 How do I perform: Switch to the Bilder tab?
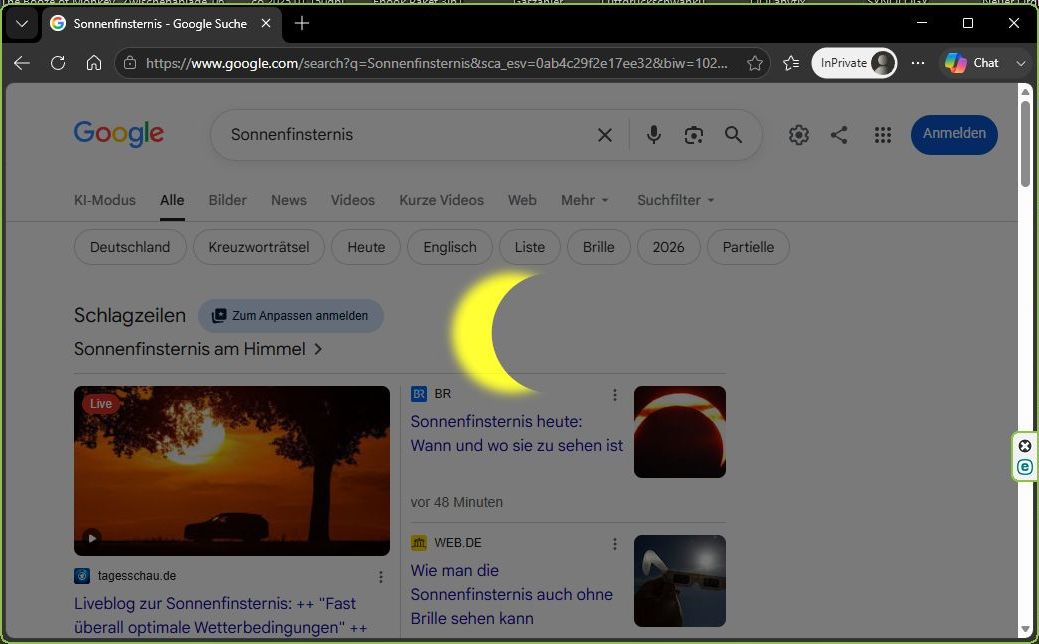[x=227, y=200]
